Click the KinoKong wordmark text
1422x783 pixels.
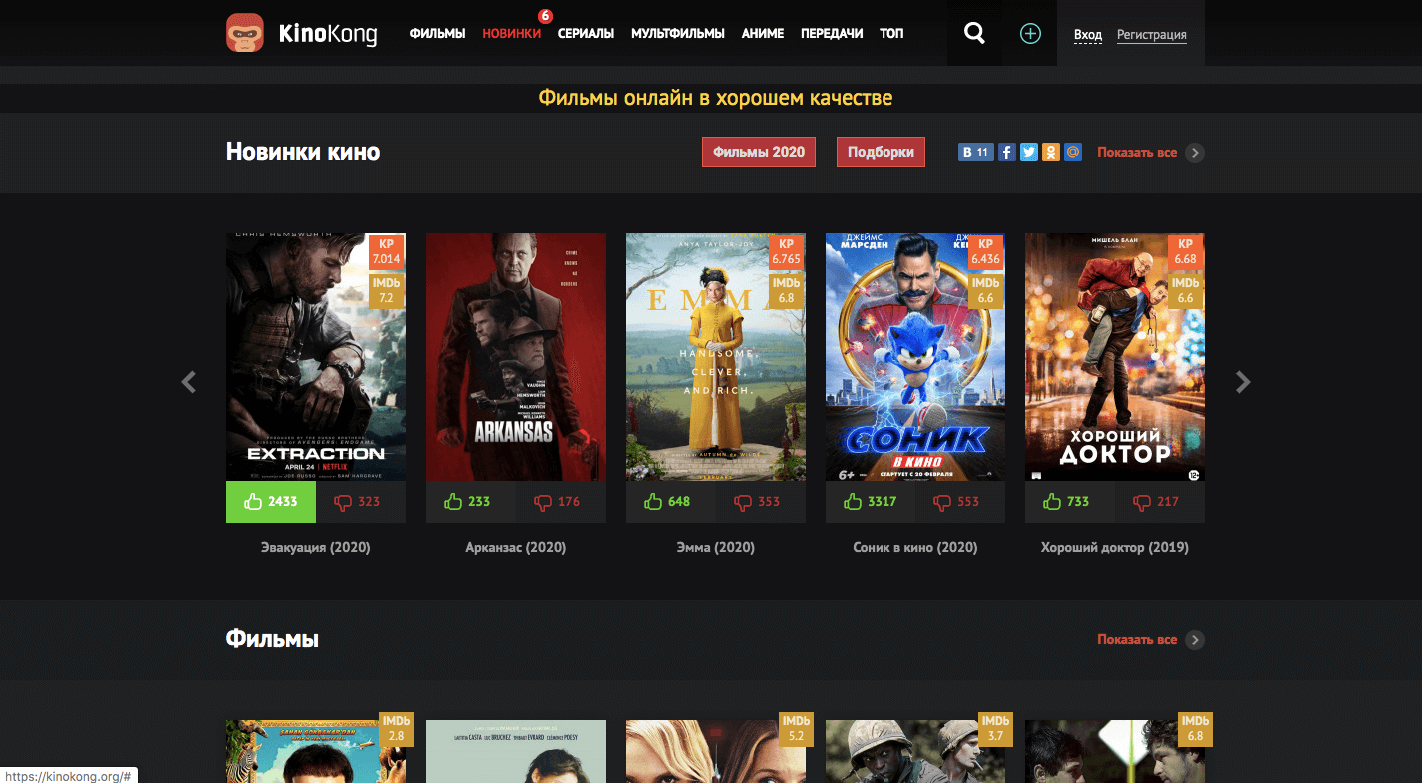[328, 34]
